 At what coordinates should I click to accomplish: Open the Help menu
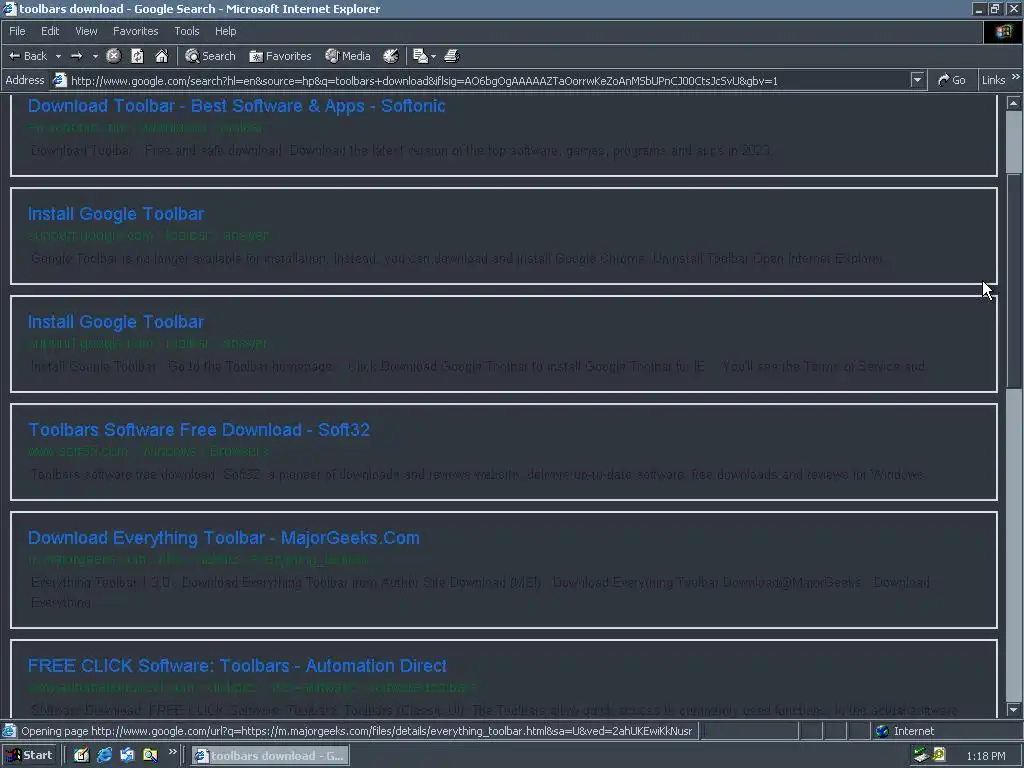(225, 31)
